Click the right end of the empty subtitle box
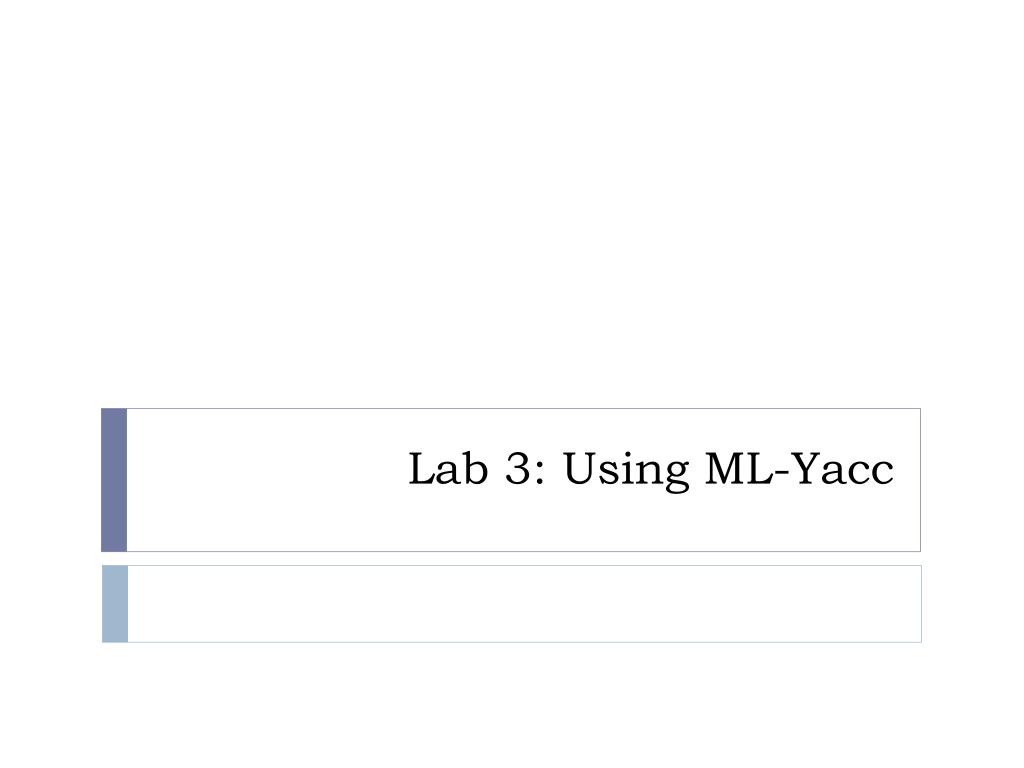The height and width of the screenshot is (768, 1024). (908, 604)
